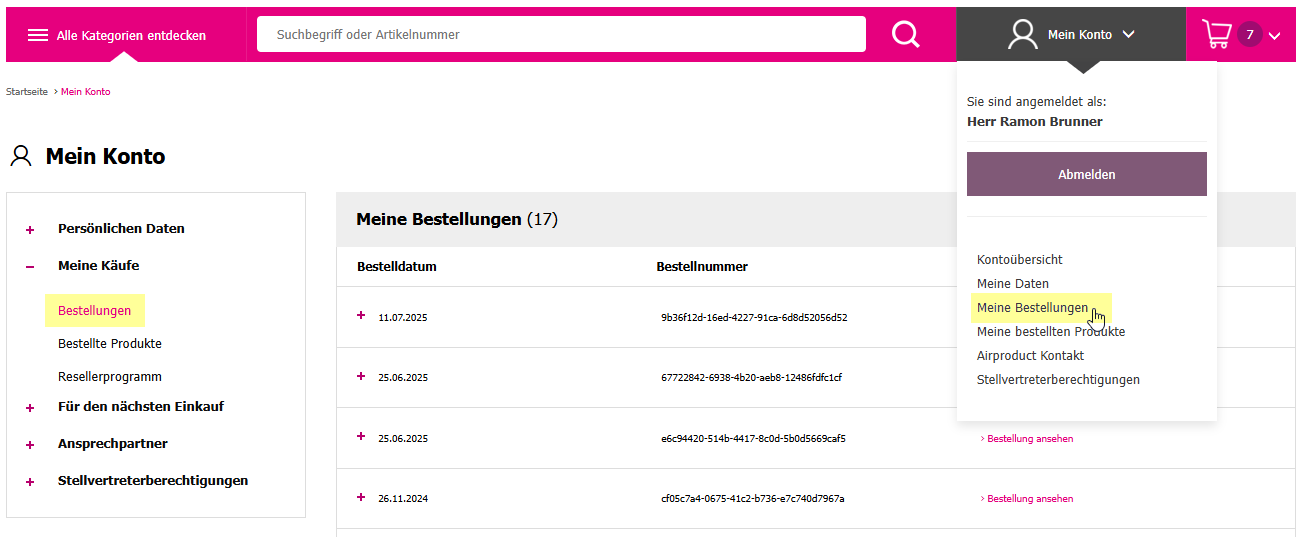This screenshot has height=537, width=1306.
Task: Choose Kontoübersicht from account dropdown
Action: [x=1019, y=259]
